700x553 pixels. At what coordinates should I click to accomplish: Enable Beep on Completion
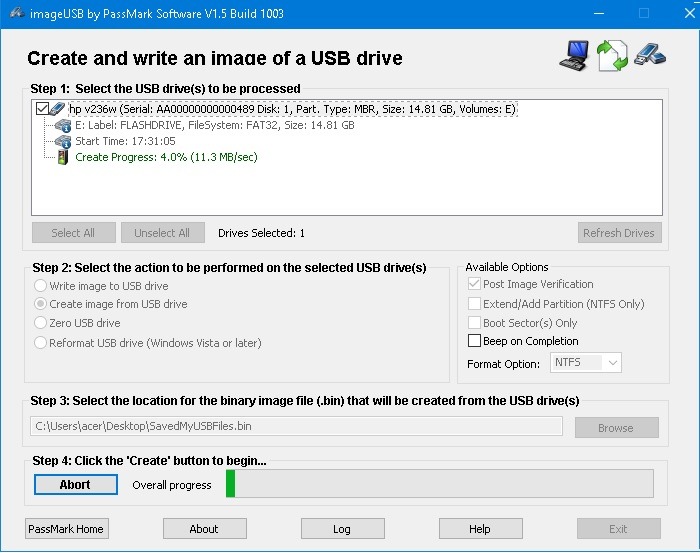[x=474, y=341]
